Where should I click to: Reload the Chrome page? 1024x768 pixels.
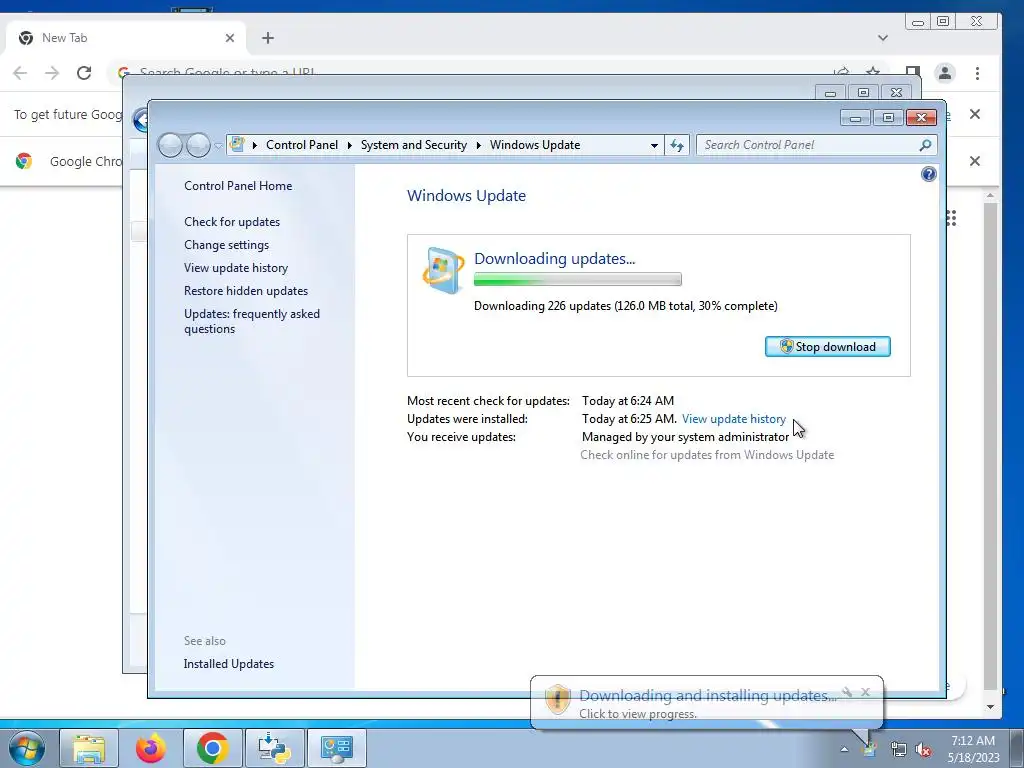84,73
